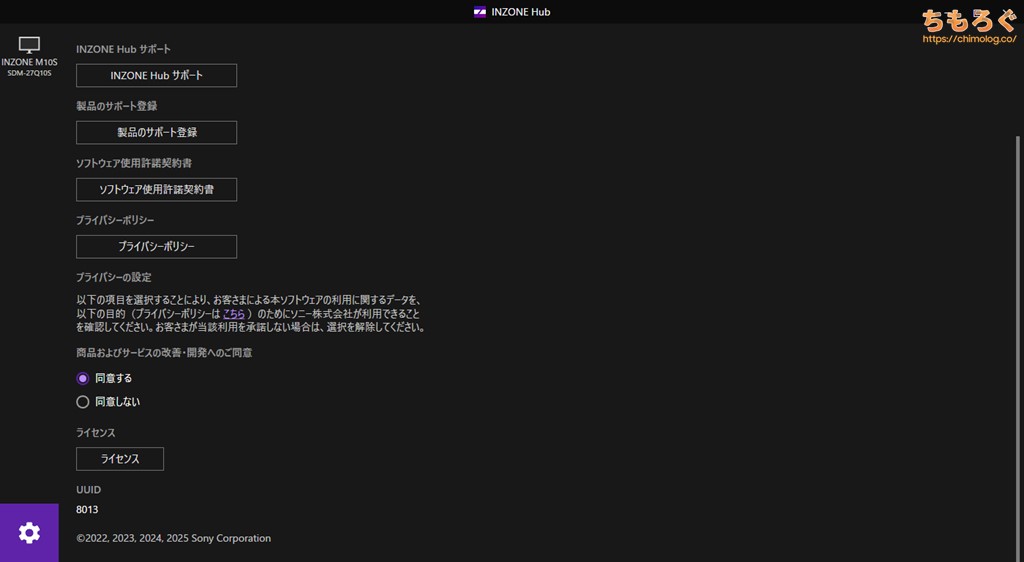
Task: Select the 同意する radio button
Action: pos(82,379)
